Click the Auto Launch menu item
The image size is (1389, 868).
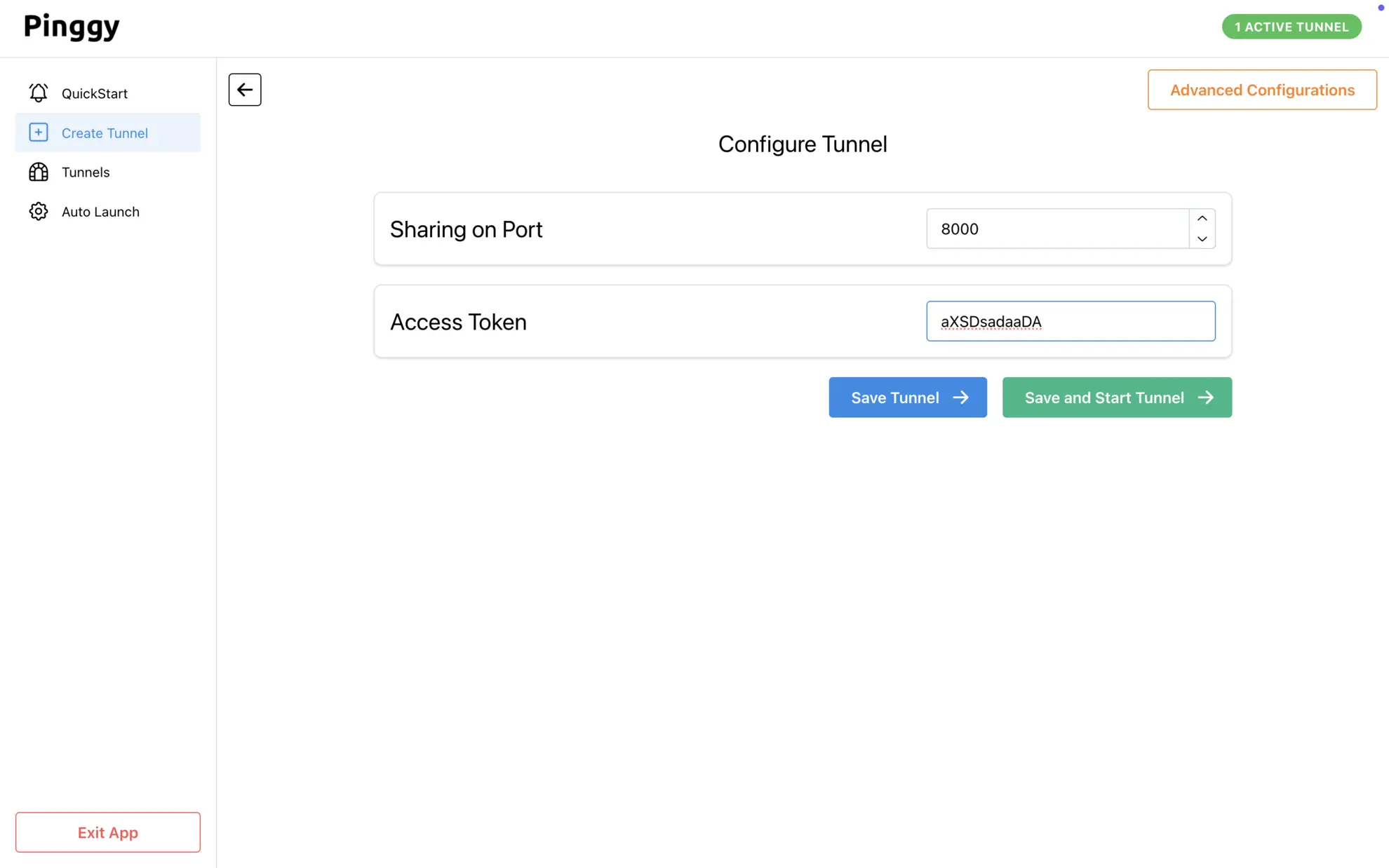pos(100,211)
